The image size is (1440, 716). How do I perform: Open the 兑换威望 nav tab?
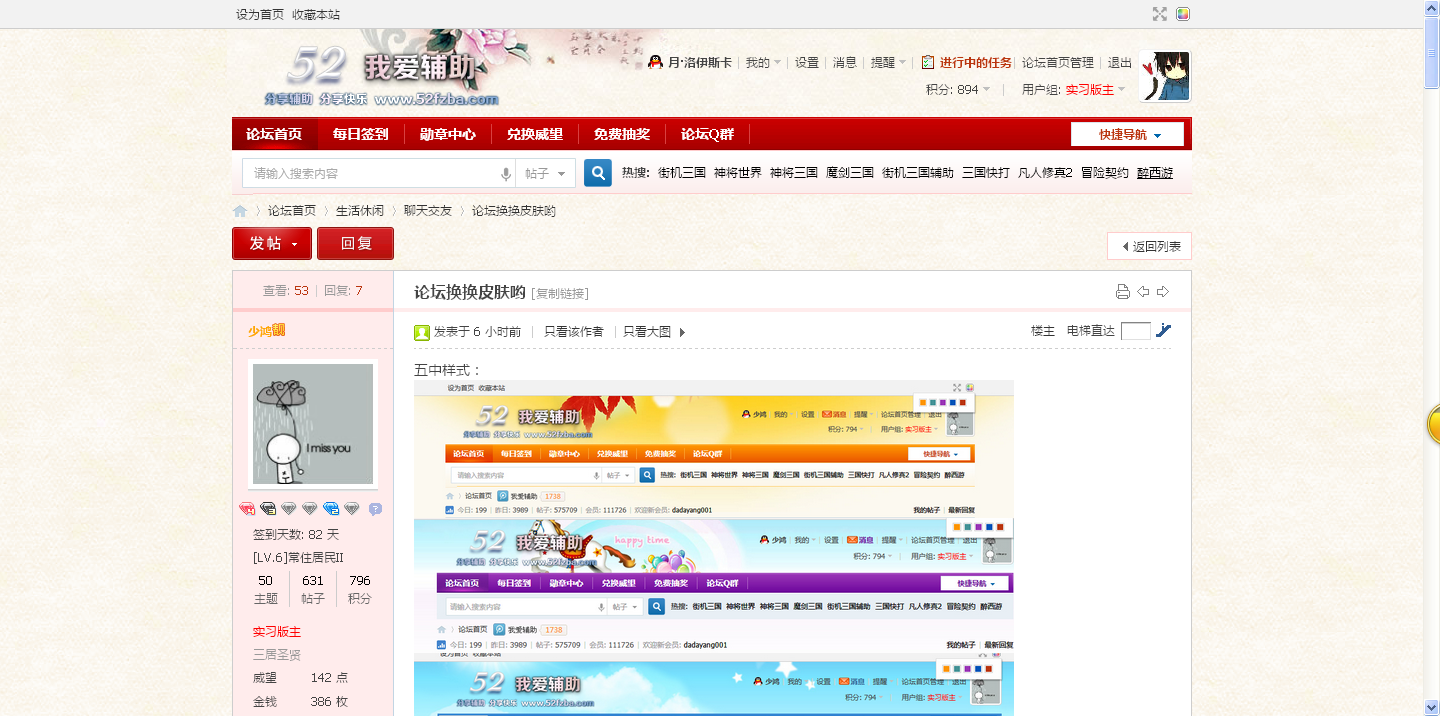point(535,134)
